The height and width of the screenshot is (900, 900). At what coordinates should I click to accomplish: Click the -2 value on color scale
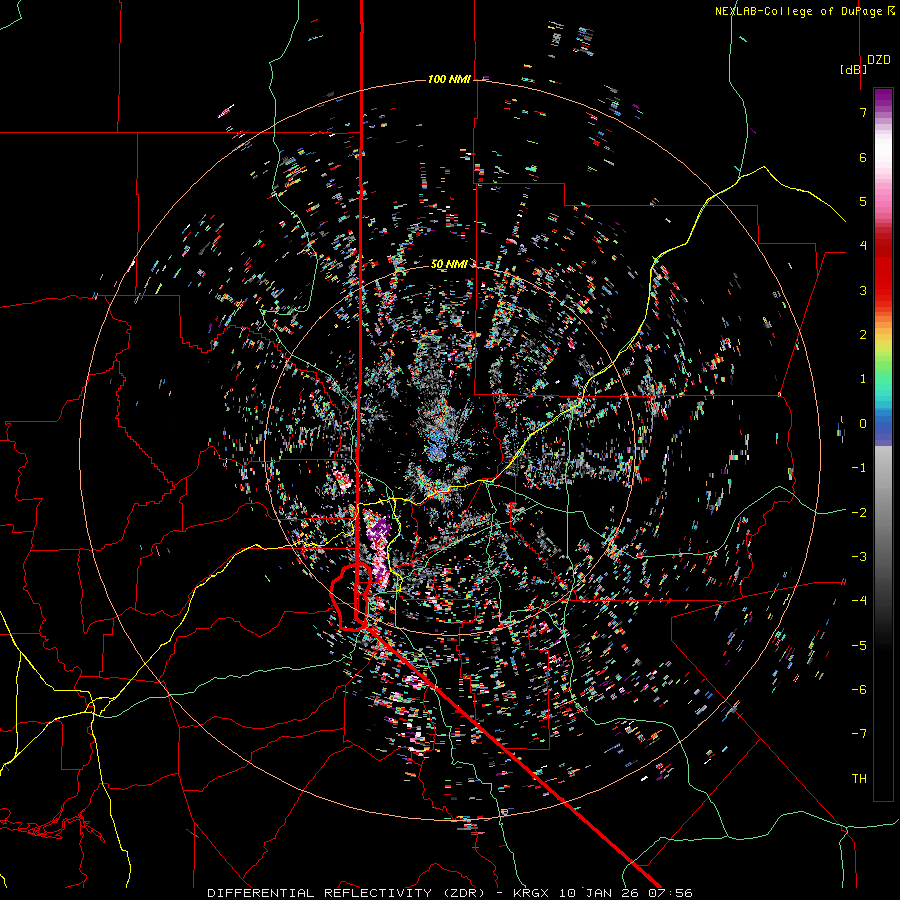pos(859,512)
